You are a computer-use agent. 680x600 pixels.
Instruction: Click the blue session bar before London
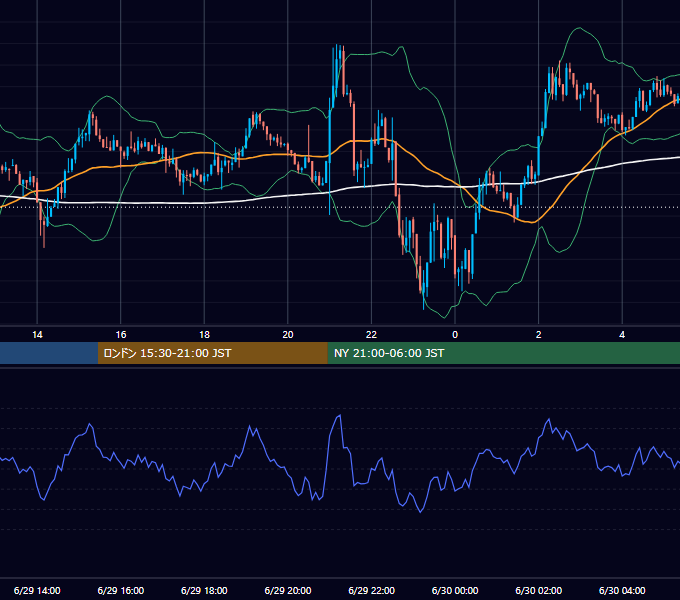tap(49, 353)
